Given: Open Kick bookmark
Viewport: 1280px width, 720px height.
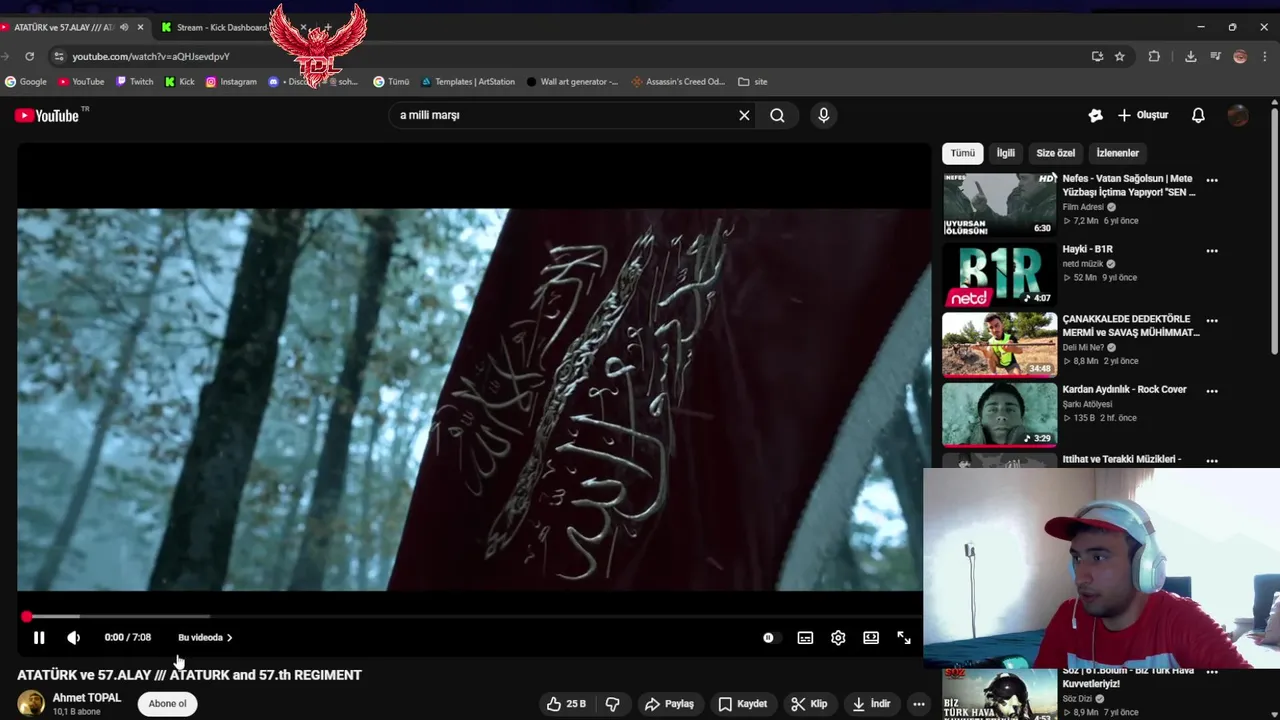Looking at the screenshot, I should tap(180, 81).
